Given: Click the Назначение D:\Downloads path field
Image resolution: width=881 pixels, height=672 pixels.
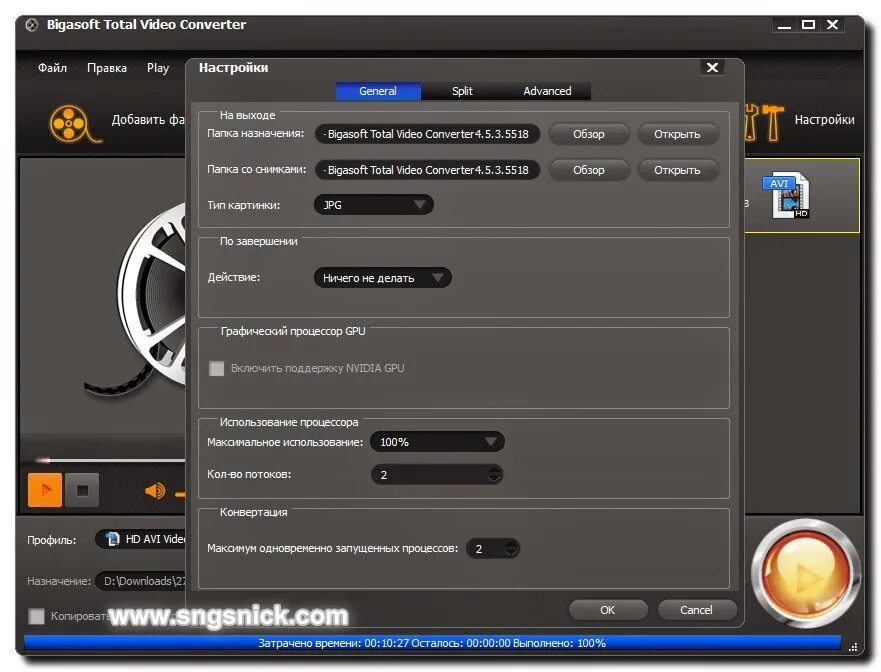Looking at the screenshot, I should click(x=140, y=581).
